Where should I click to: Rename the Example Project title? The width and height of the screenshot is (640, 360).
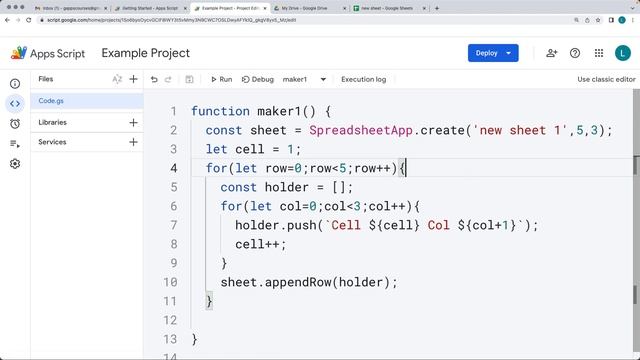click(x=146, y=53)
